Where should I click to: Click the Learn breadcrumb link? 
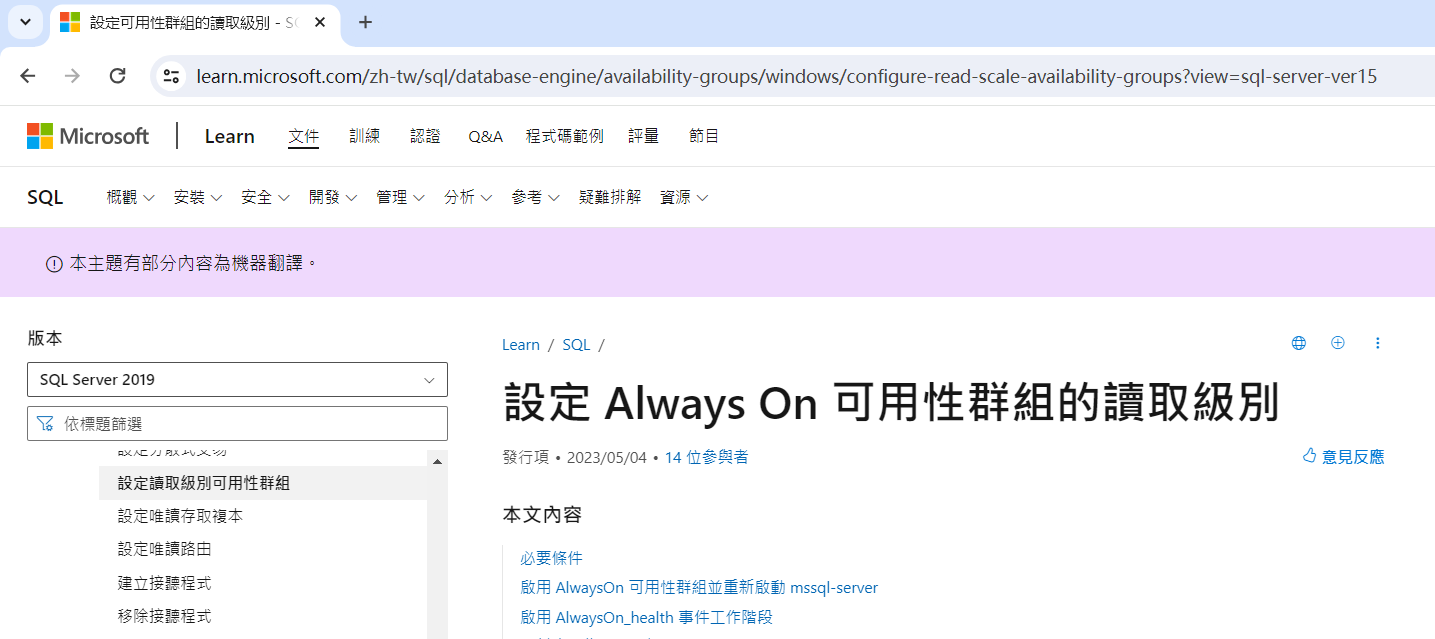(521, 345)
